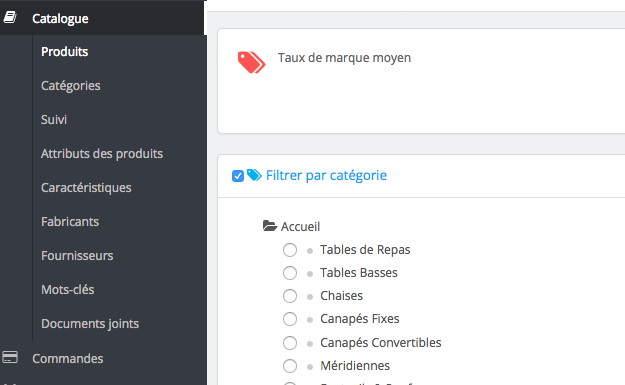Open the Documents joints page
625x385 pixels.
90,324
